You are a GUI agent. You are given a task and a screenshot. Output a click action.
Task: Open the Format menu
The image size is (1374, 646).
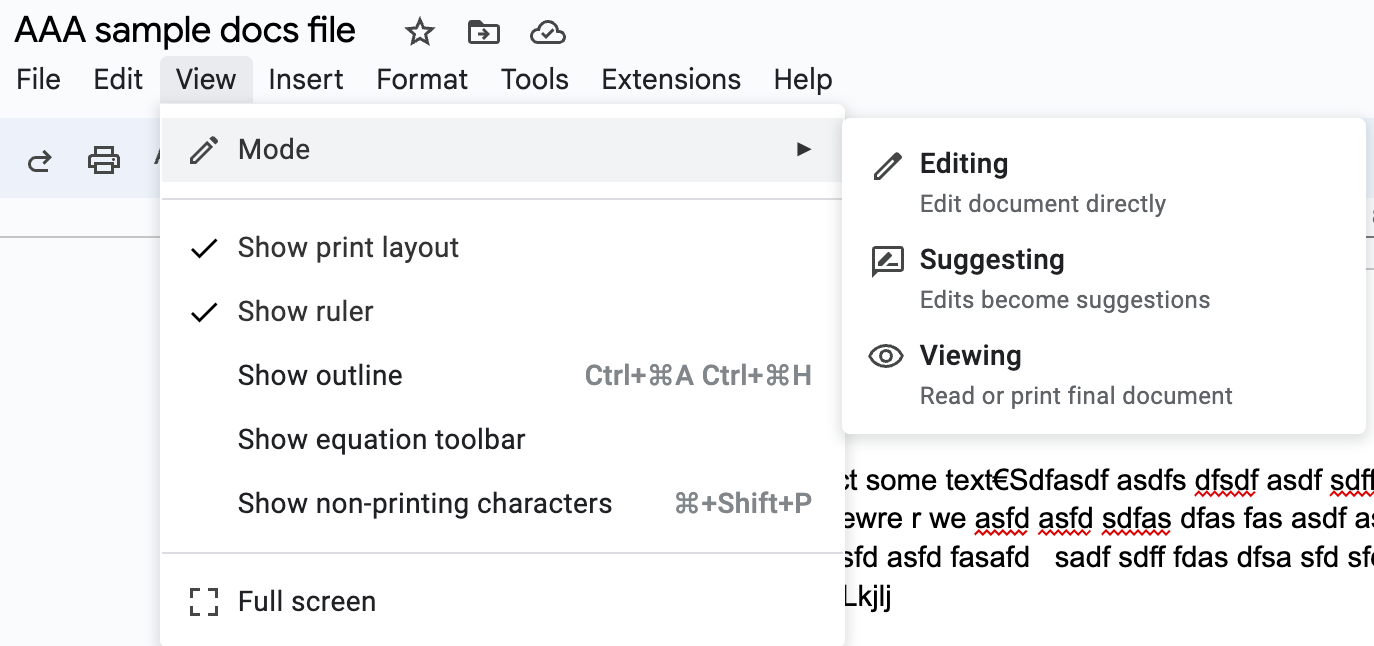point(422,80)
